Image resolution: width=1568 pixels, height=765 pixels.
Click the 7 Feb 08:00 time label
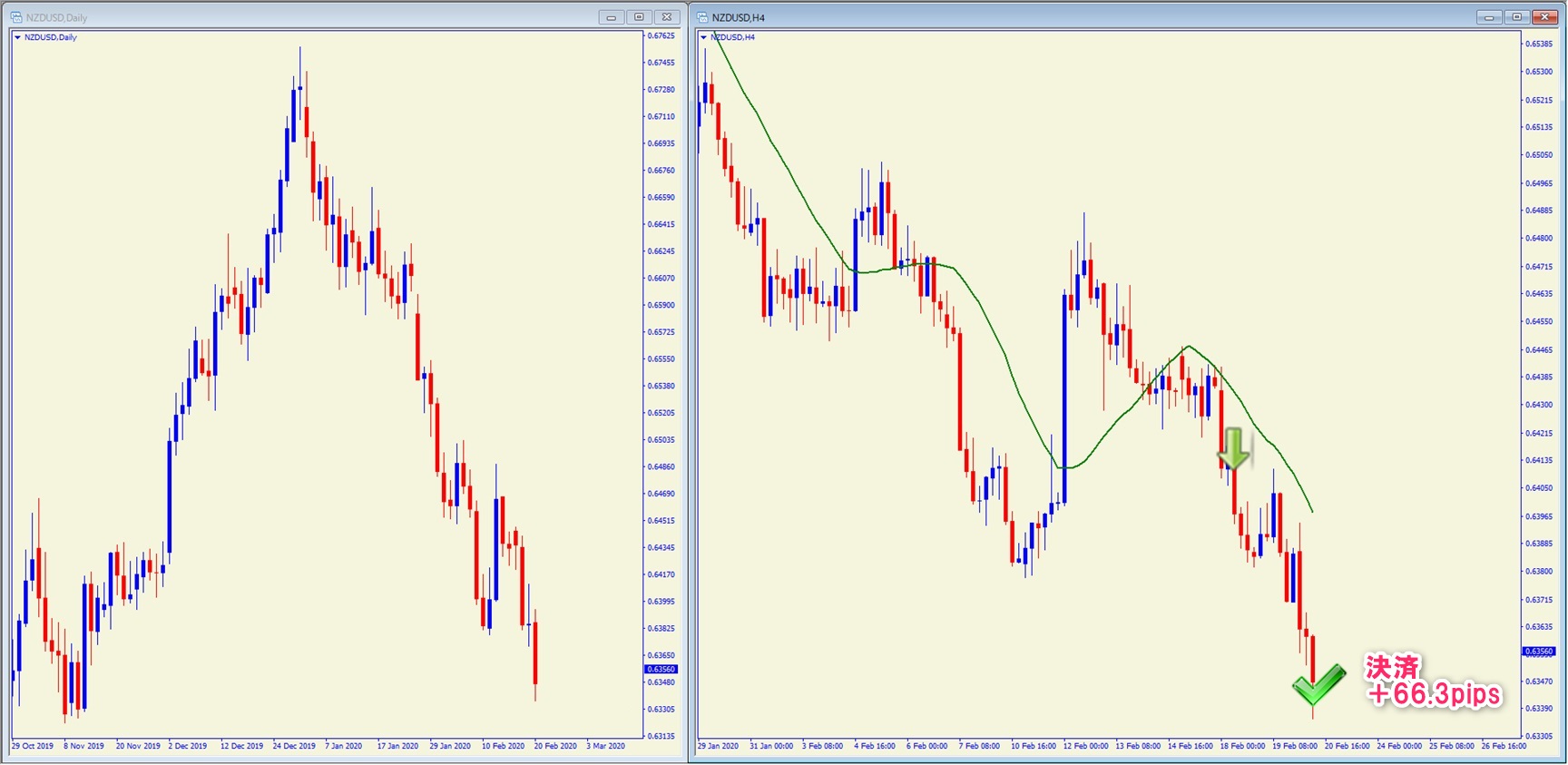[979, 746]
